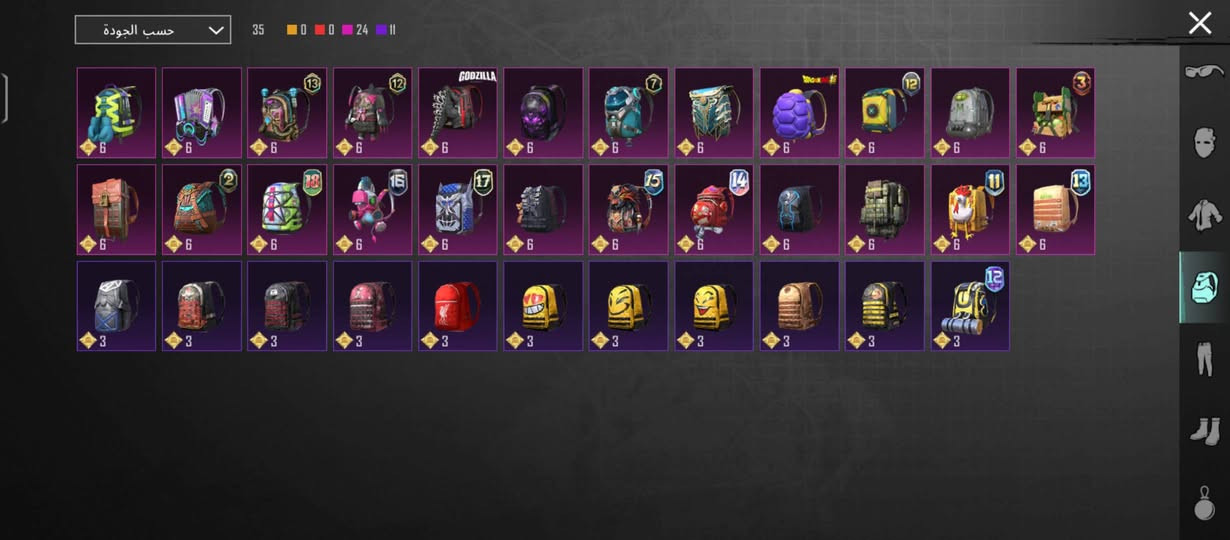Close the inventory with X button
1230x540 pixels.
[x=1200, y=23]
